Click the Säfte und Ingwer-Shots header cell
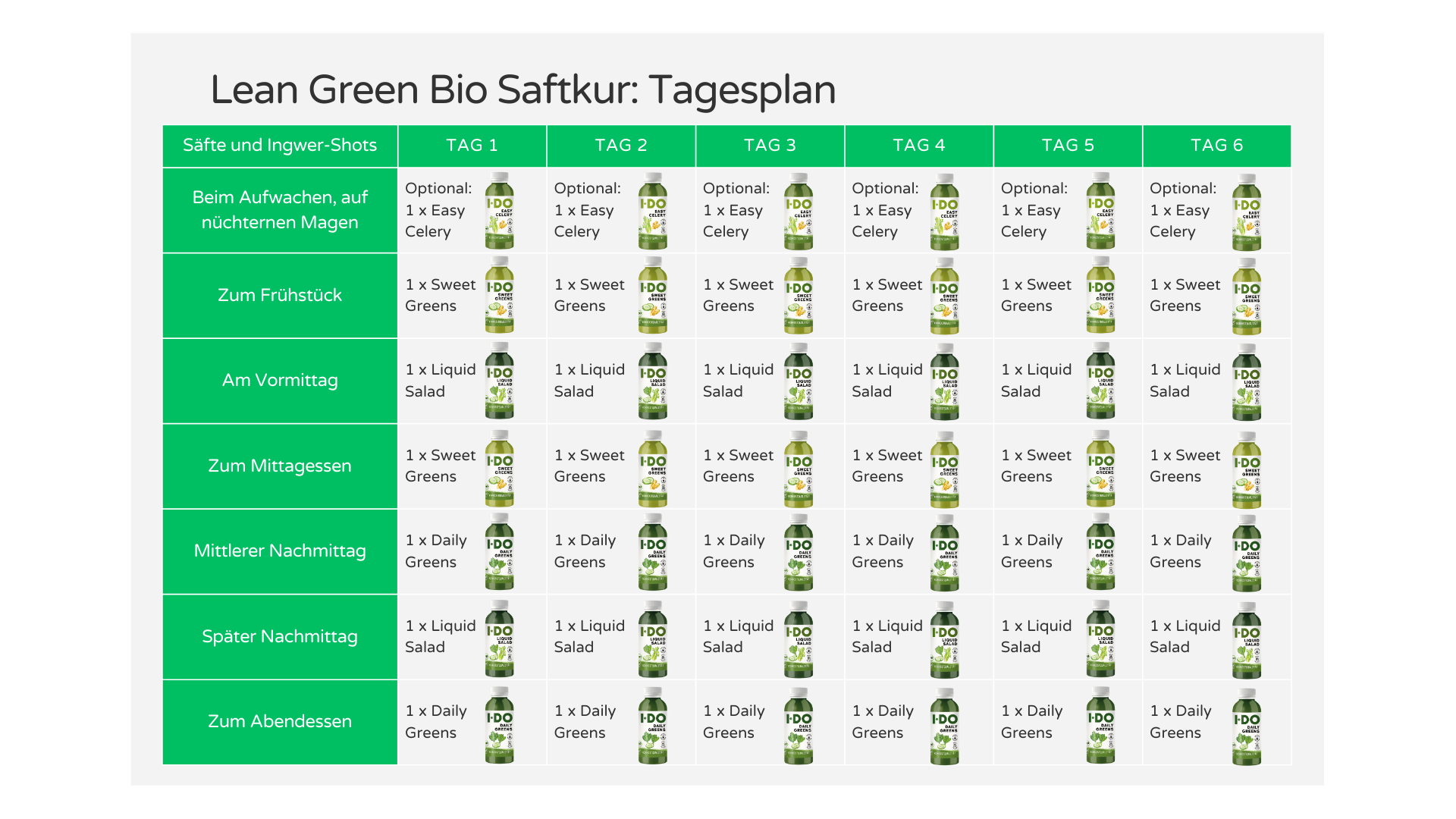This screenshot has height=819, width=1456. pos(280,146)
